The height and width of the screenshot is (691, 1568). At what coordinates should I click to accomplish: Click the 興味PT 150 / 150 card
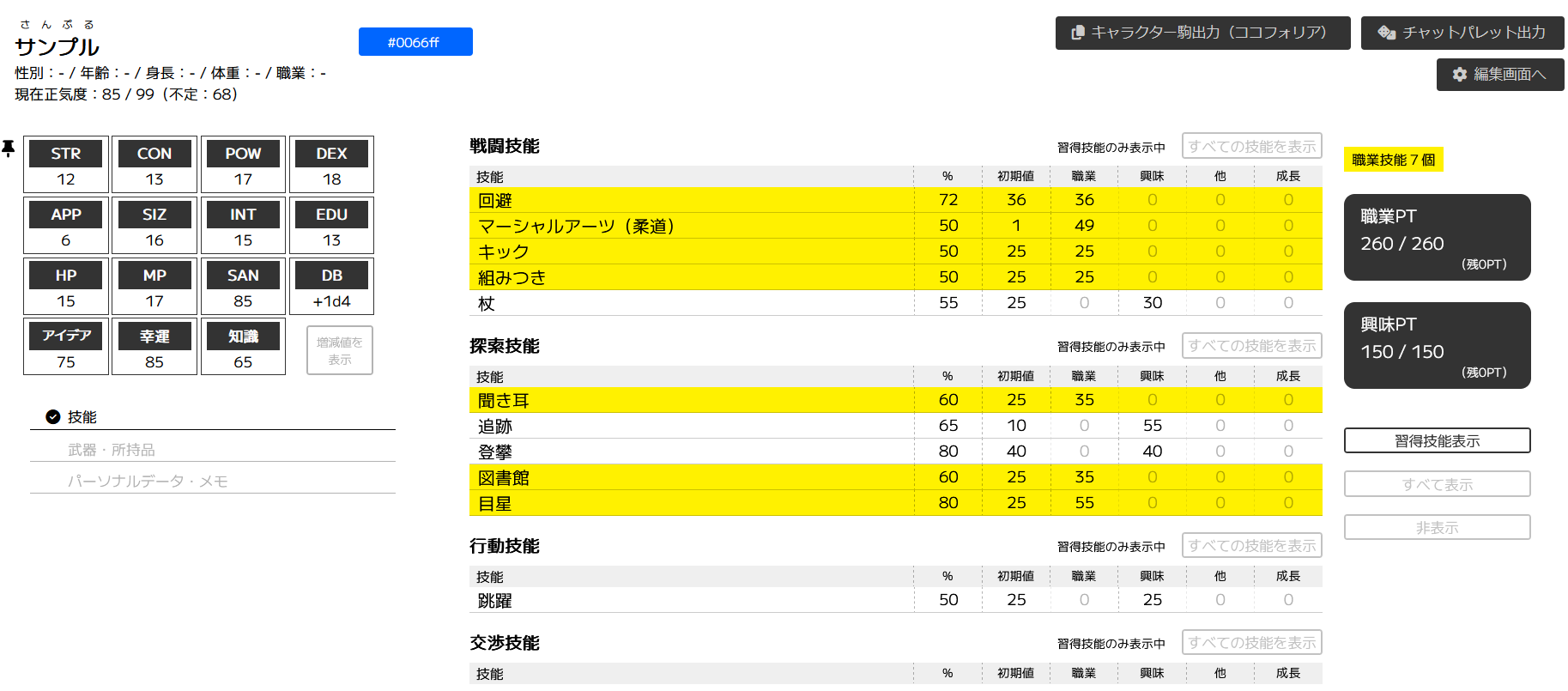click(x=1437, y=346)
